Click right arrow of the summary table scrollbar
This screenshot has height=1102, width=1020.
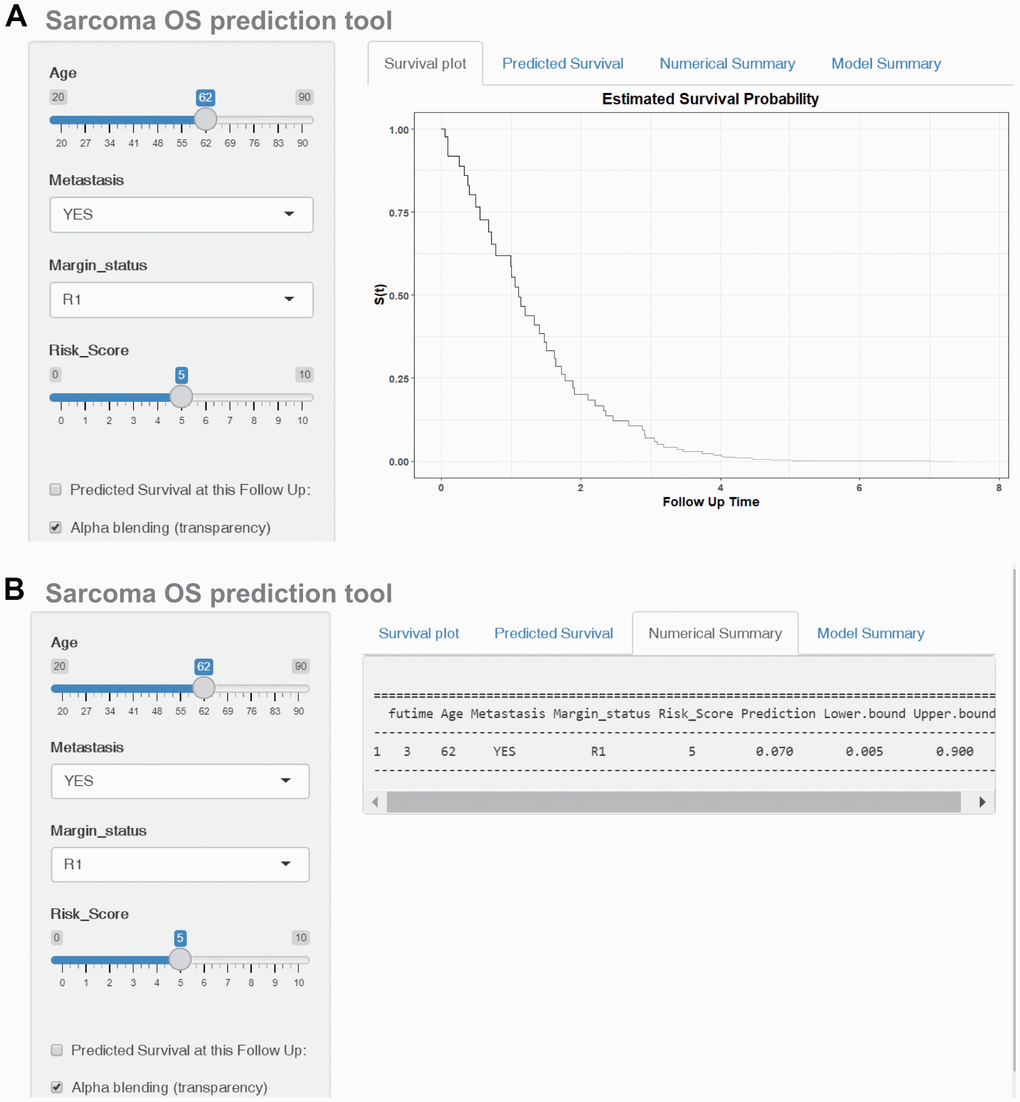(982, 802)
